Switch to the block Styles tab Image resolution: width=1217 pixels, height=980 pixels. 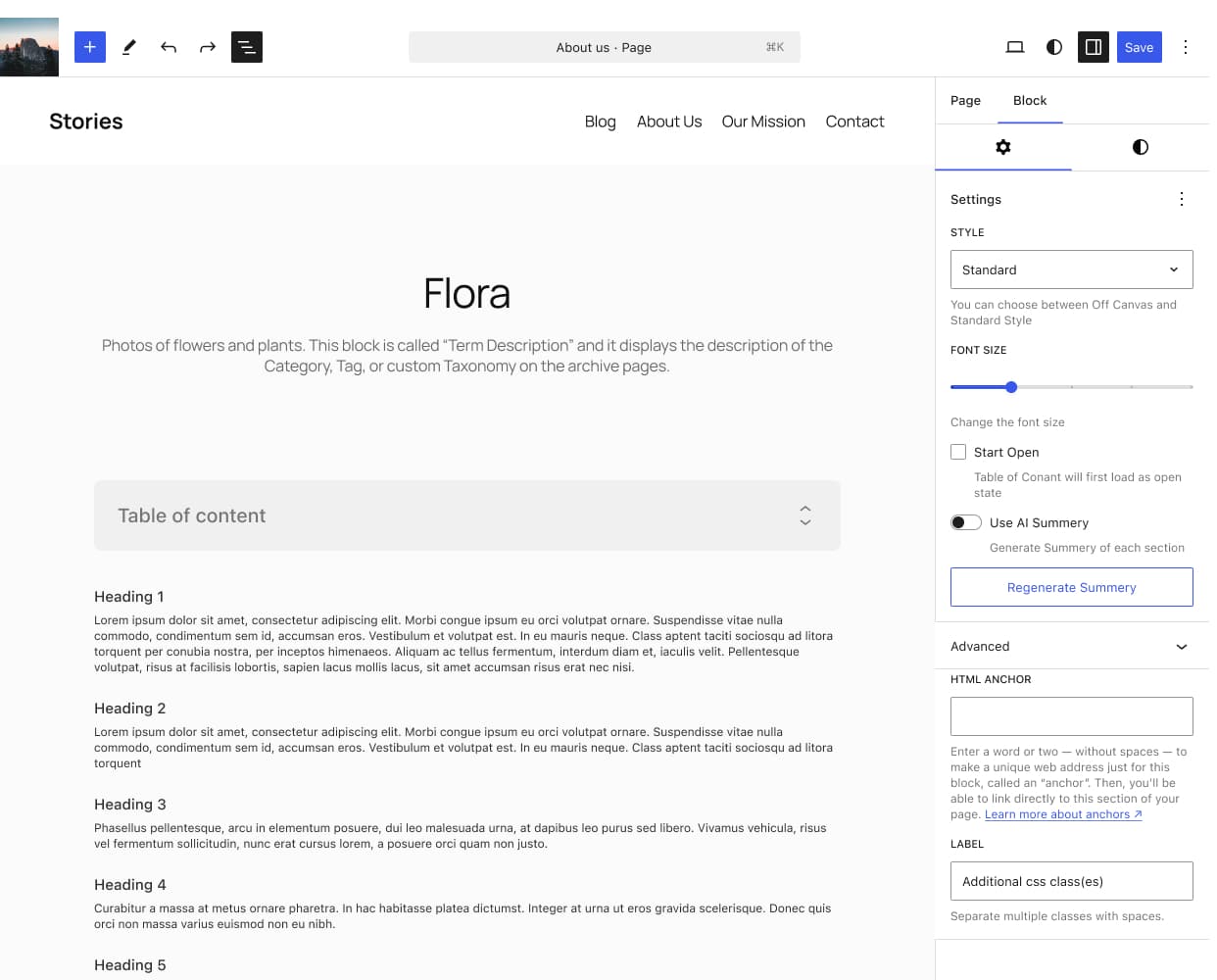(1140, 147)
